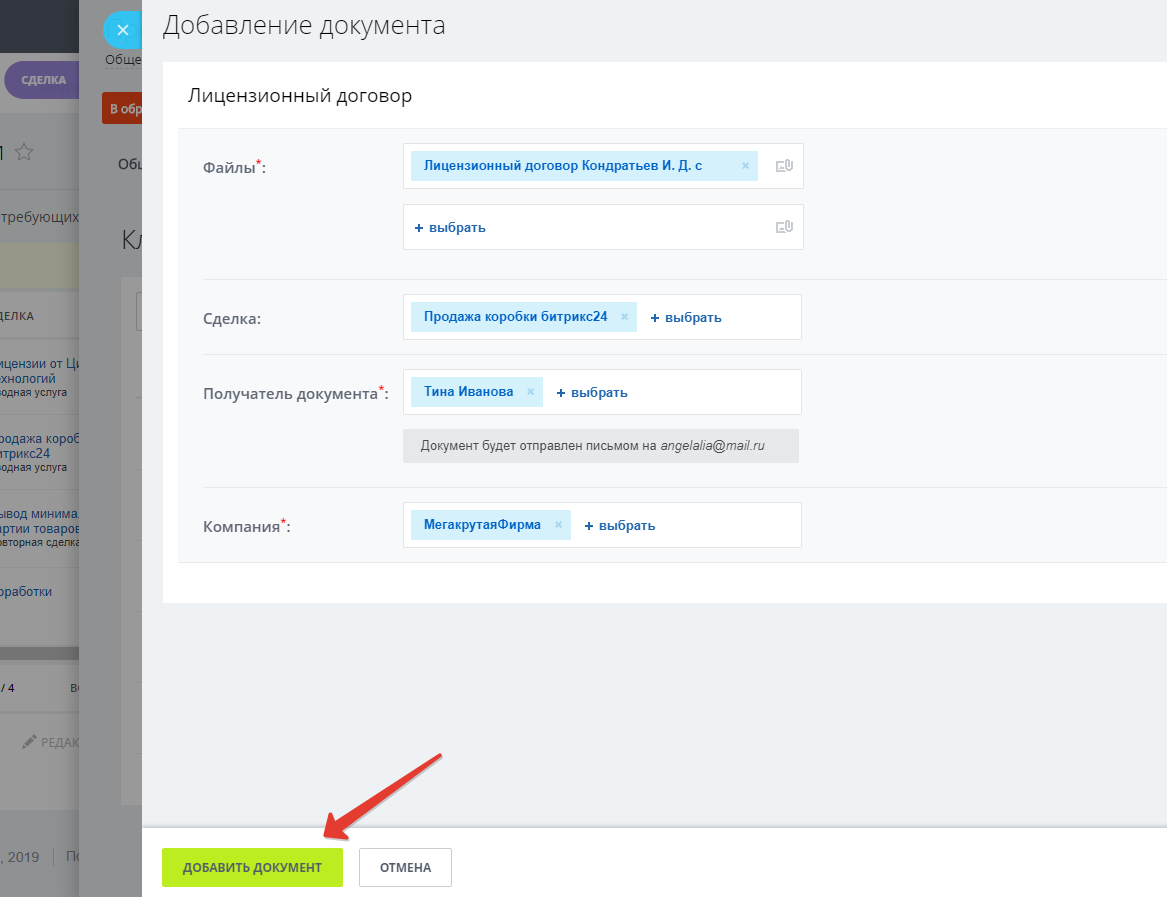1167x897 pixels.
Task: Open the Лицензионный договор Кондратьев file name
Action: point(563,166)
